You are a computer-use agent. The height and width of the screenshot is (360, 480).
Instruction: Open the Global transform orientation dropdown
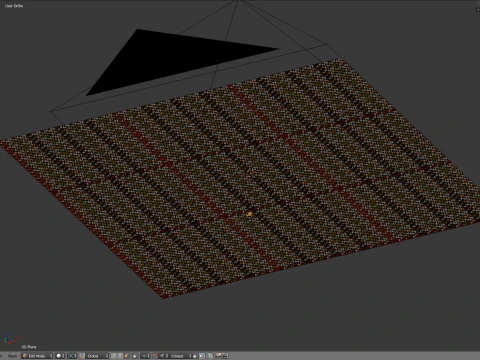tap(97, 356)
